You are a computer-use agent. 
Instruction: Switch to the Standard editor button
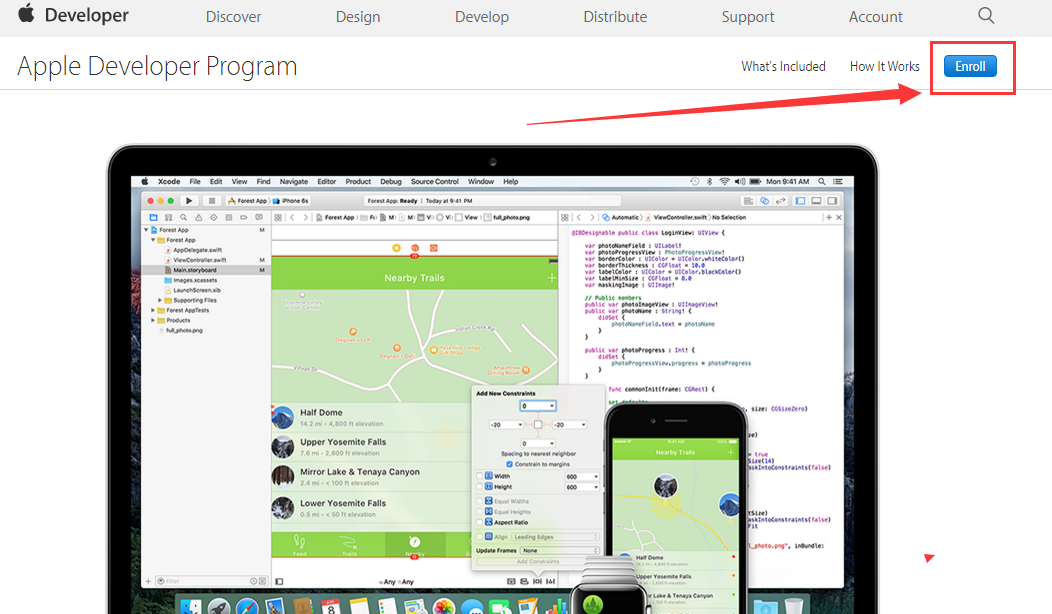pyautogui.click(x=748, y=201)
